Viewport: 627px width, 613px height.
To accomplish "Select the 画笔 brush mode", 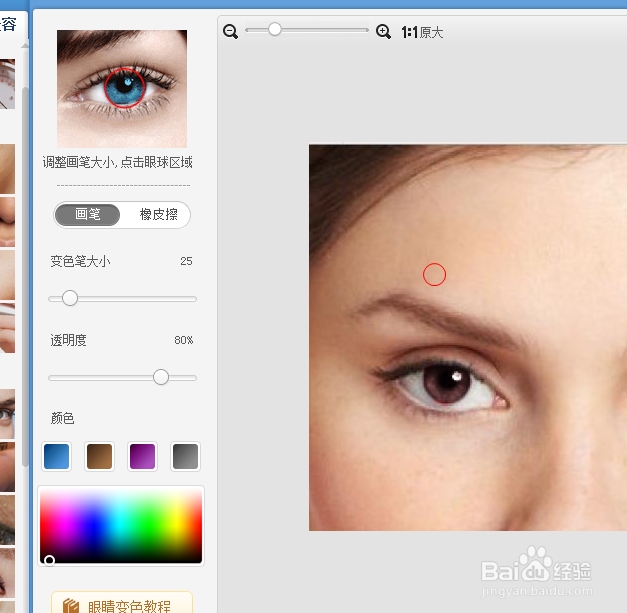I will point(88,215).
